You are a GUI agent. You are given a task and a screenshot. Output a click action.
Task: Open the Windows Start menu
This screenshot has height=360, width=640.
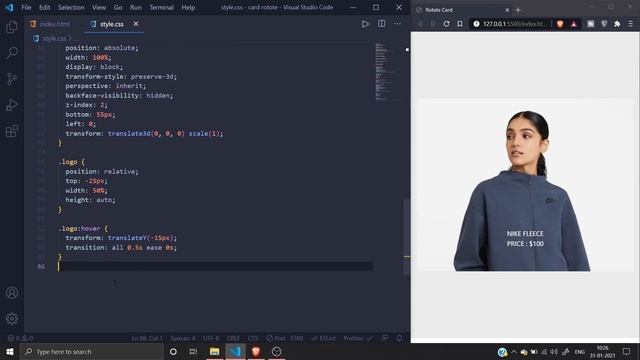click(10, 351)
